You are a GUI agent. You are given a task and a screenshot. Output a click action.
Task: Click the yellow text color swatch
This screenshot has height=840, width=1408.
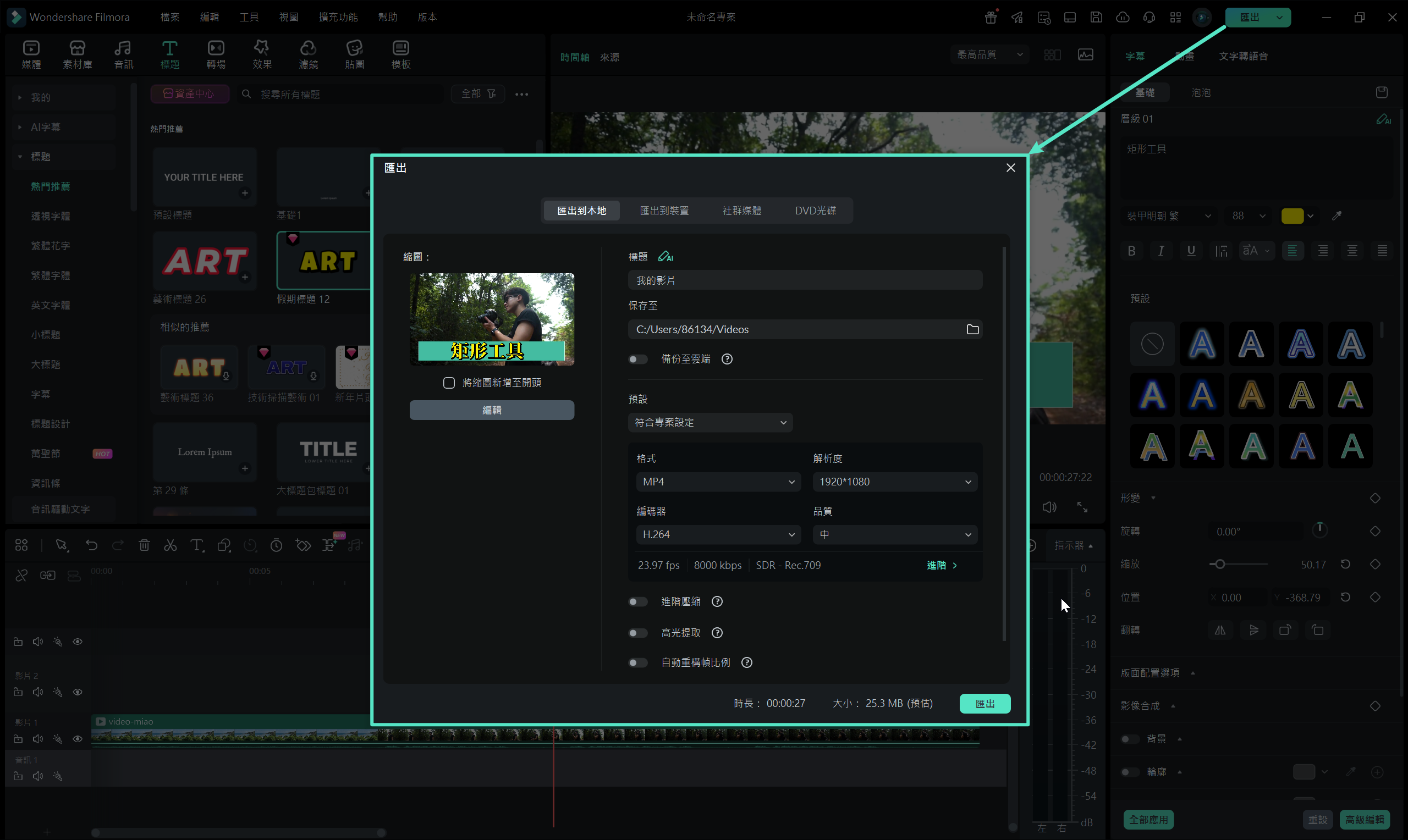(1292, 215)
